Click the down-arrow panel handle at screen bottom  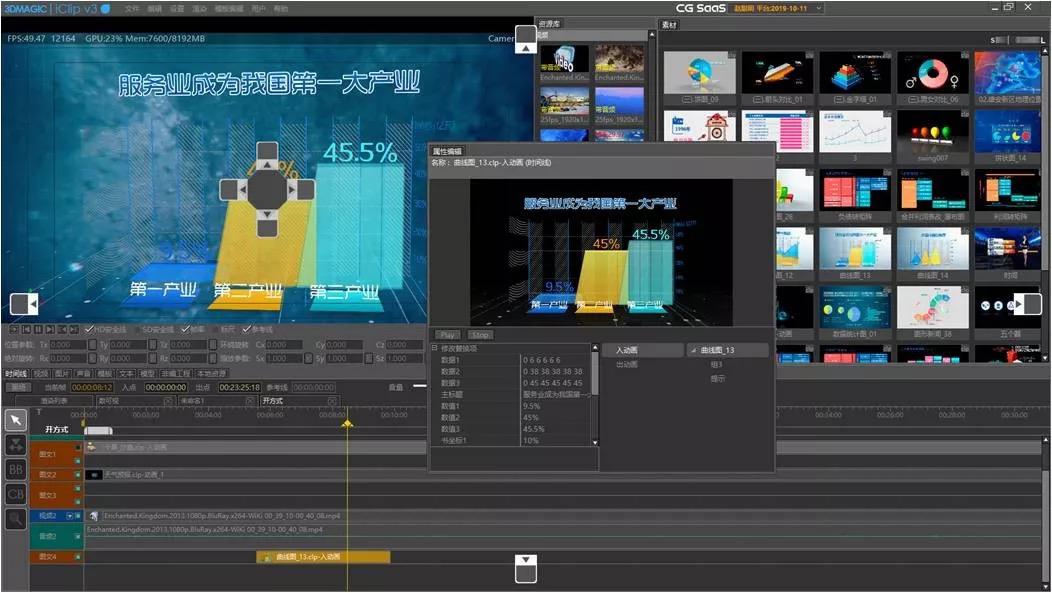[526, 568]
